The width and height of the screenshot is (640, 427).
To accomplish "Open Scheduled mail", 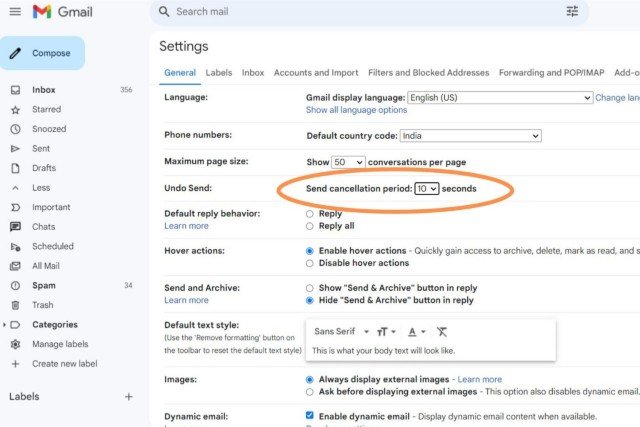I will (x=53, y=247).
